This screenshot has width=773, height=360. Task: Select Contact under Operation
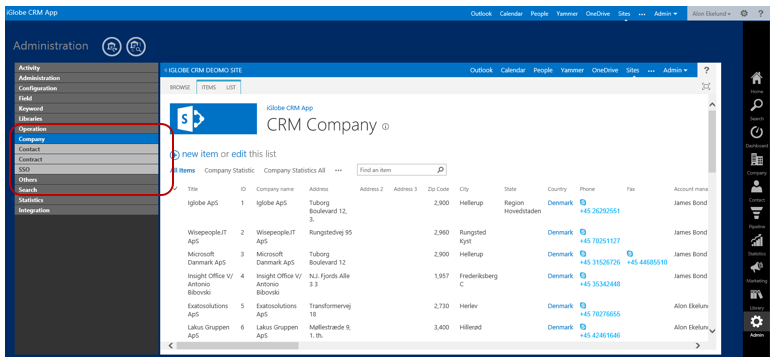tap(86, 149)
